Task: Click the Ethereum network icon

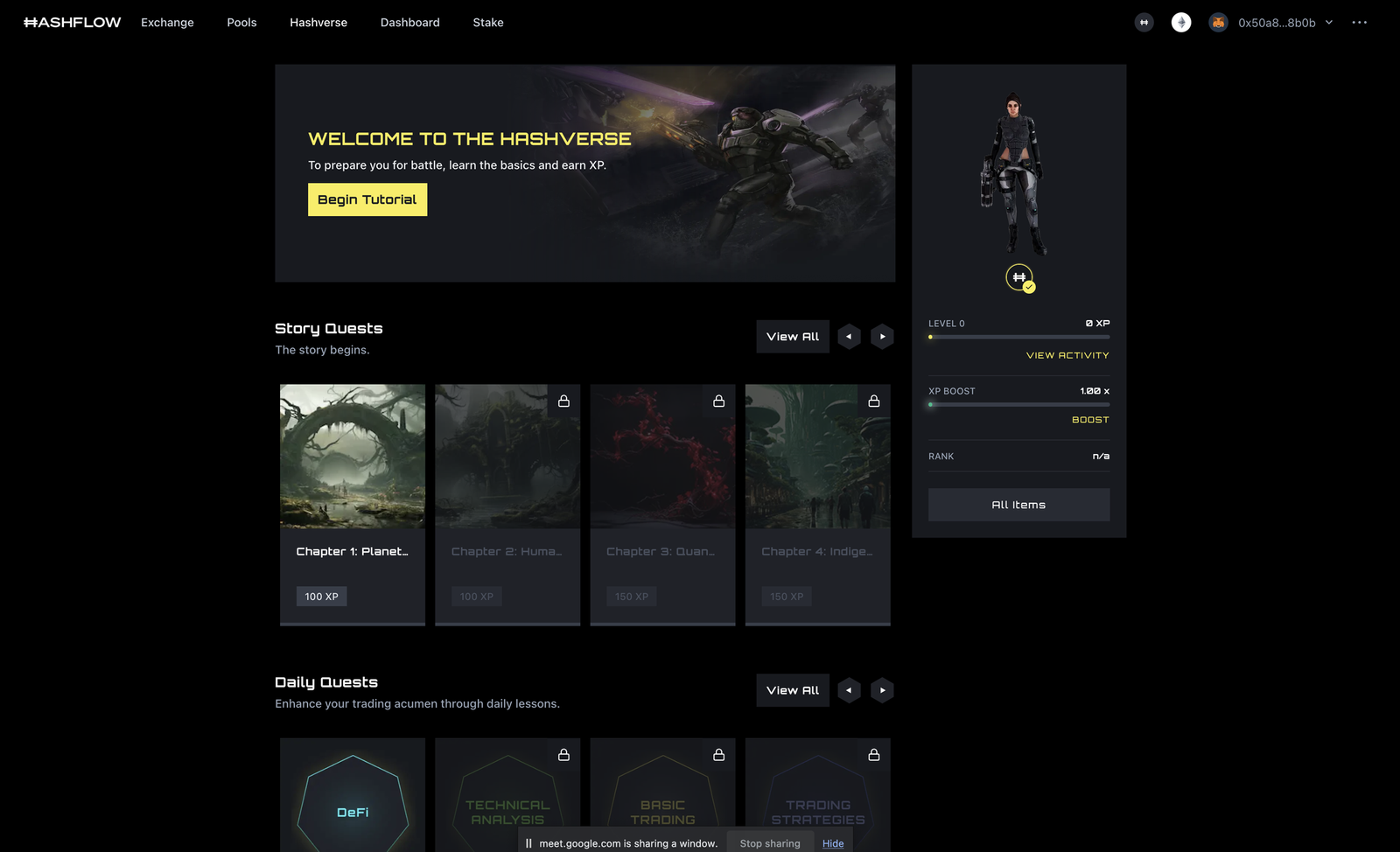Action: point(1181,23)
